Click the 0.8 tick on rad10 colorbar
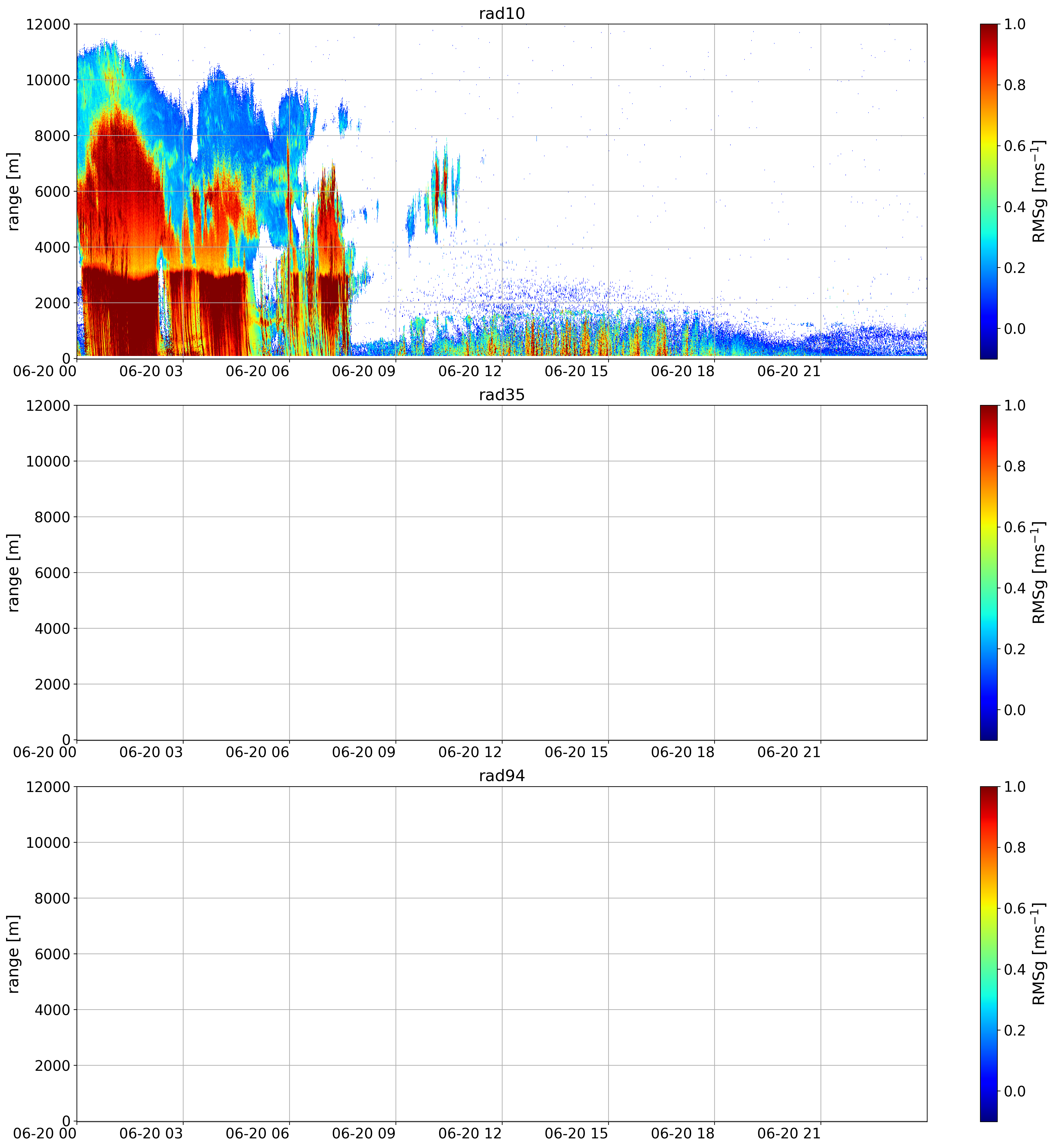This screenshot has height=1148, width=1055. (x=1014, y=85)
